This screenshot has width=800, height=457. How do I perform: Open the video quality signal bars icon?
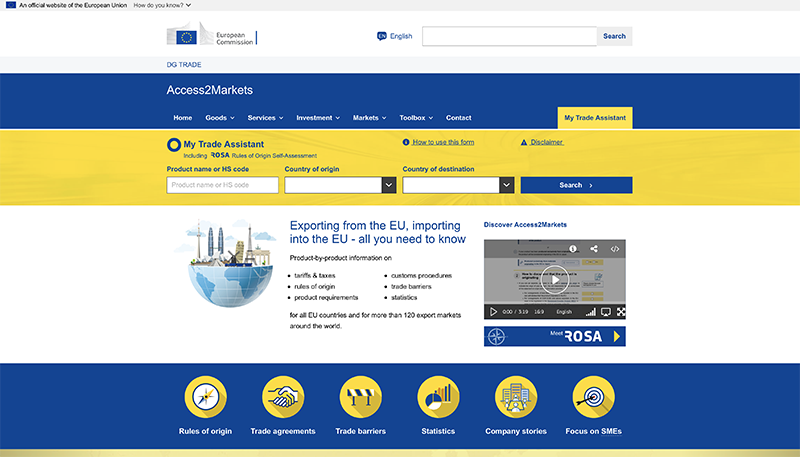coord(591,312)
